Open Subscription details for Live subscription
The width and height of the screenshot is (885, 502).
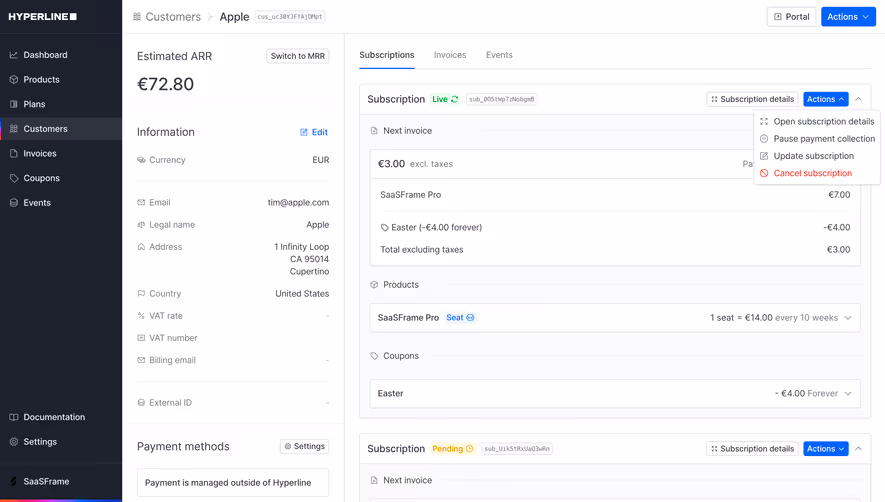752,99
